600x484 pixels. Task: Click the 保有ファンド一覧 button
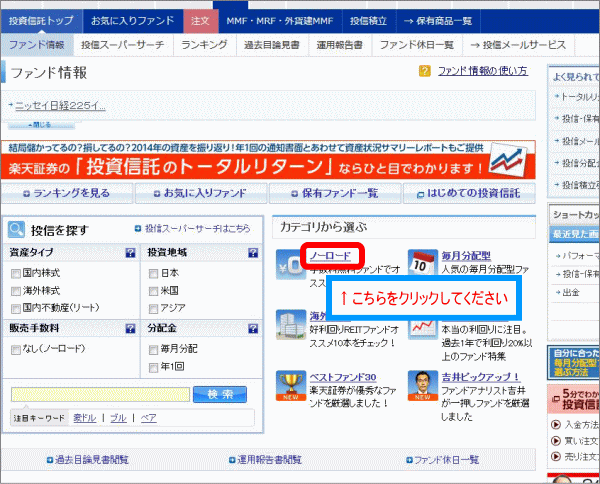point(335,194)
